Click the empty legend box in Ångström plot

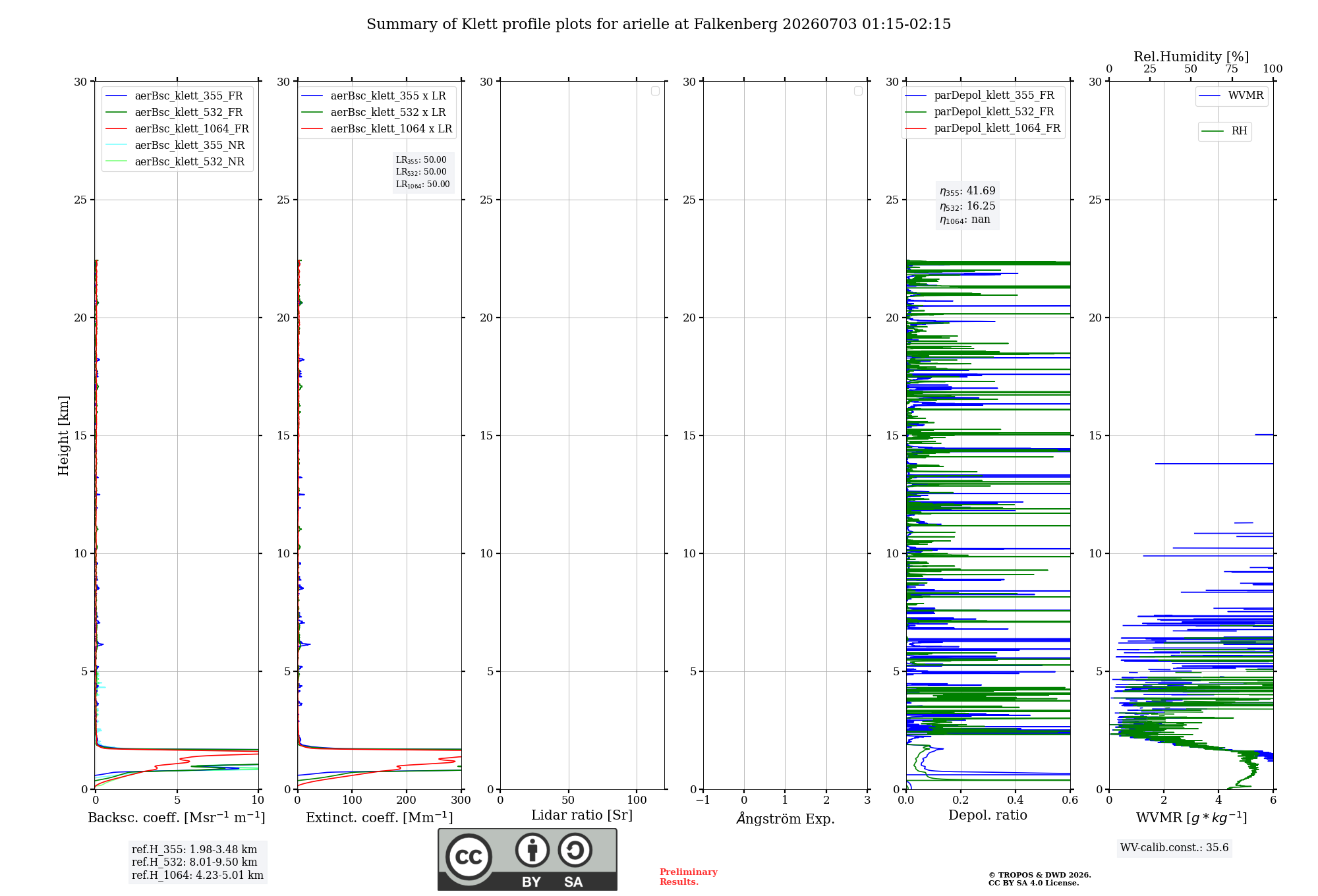click(858, 91)
